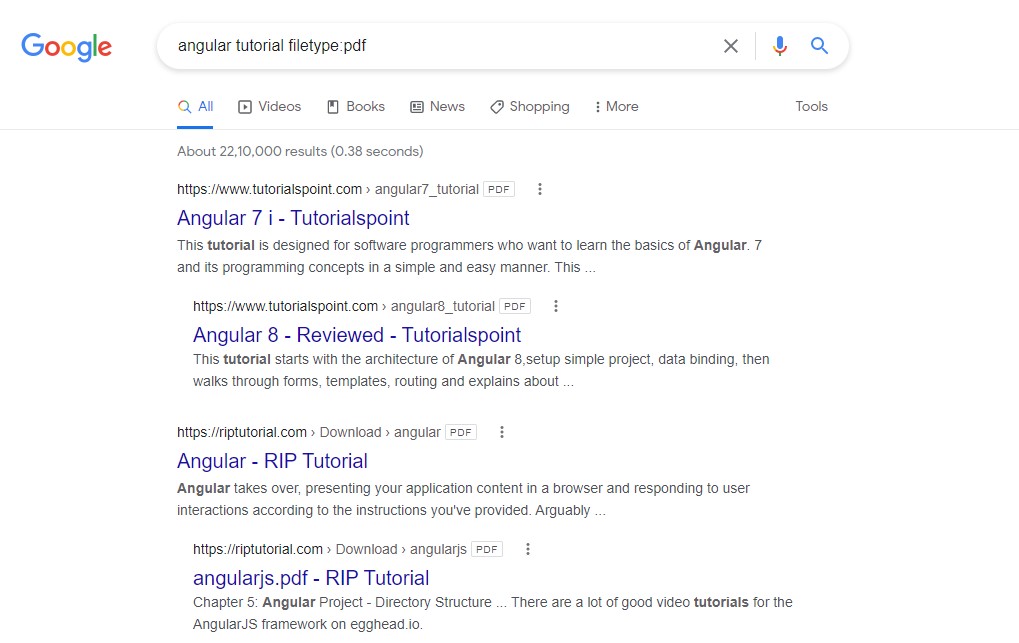Click inside the search query field
Image resolution: width=1019 pixels, height=643 pixels.
(x=440, y=46)
